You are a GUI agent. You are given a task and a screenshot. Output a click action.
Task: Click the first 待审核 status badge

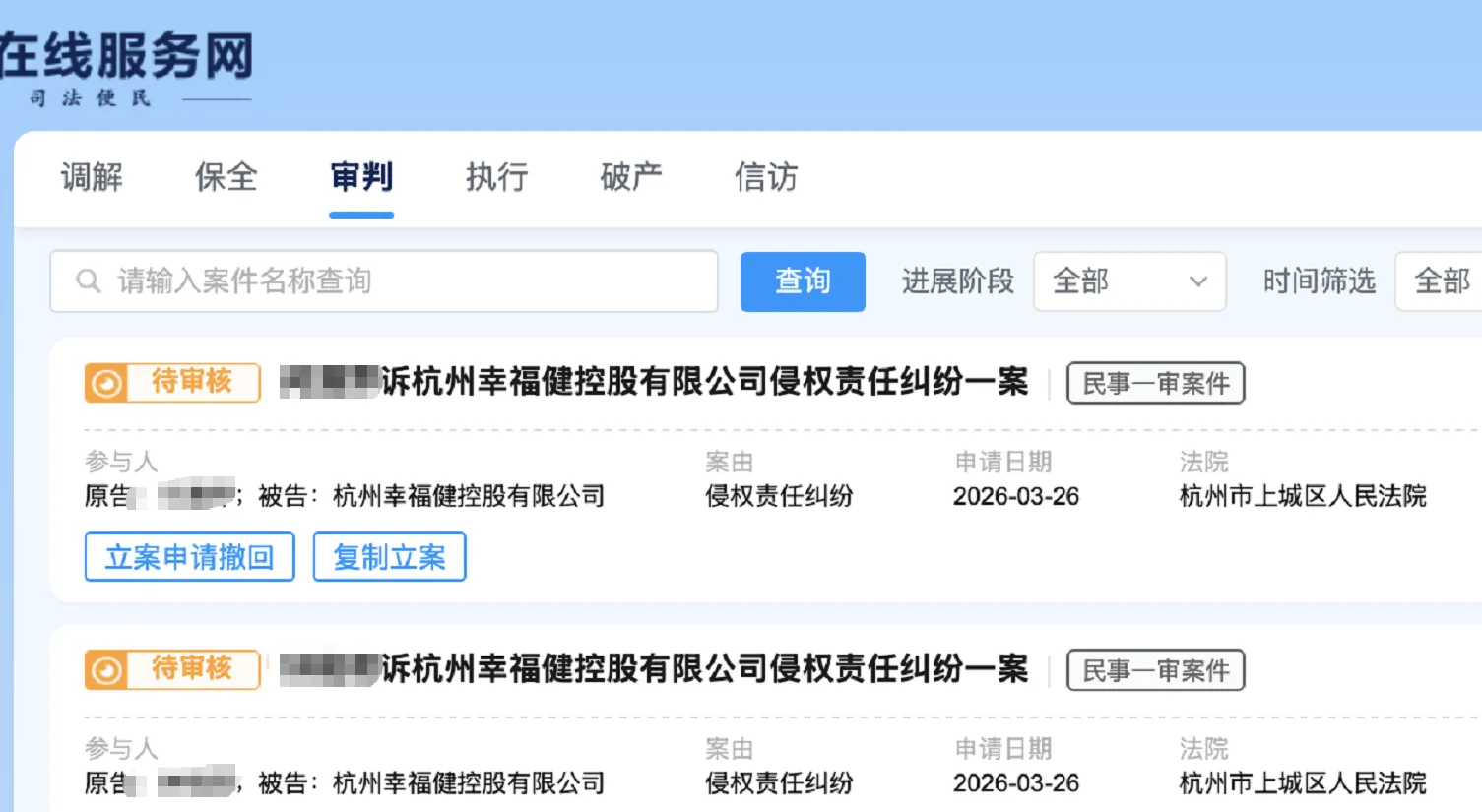tap(172, 383)
